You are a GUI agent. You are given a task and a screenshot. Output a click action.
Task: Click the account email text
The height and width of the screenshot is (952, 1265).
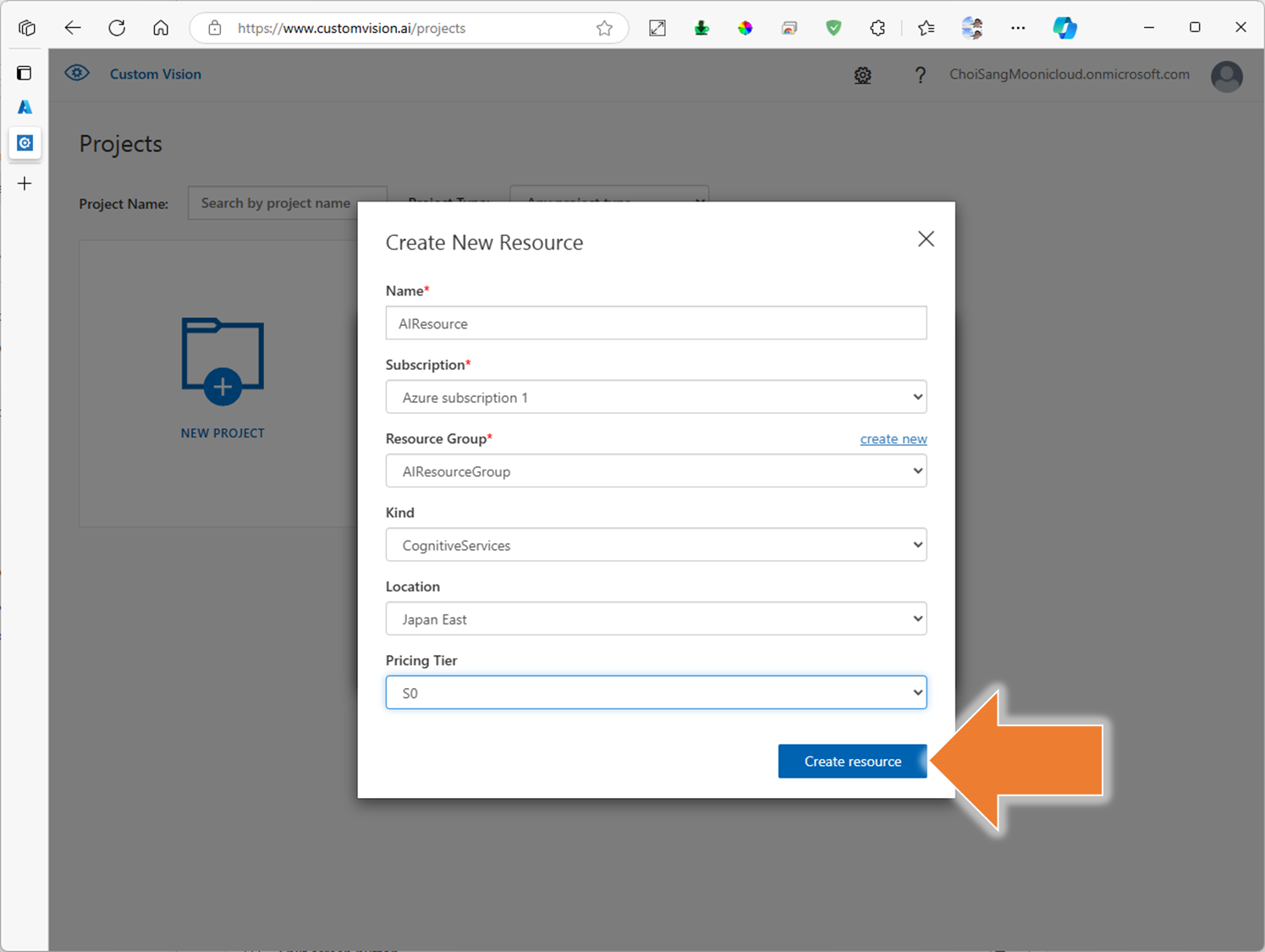(x=1069, y=74)
